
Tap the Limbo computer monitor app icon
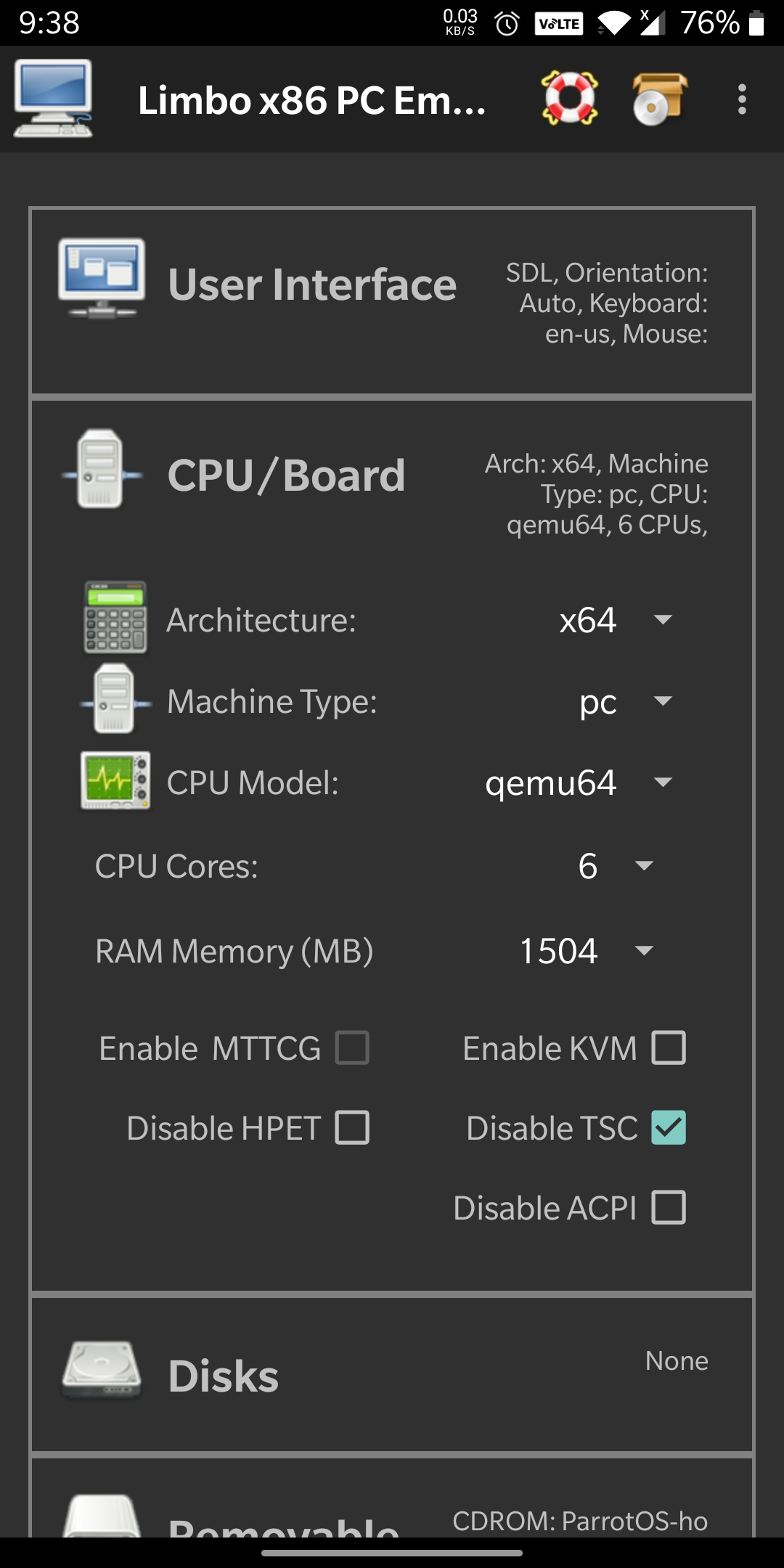coord(53,99)
